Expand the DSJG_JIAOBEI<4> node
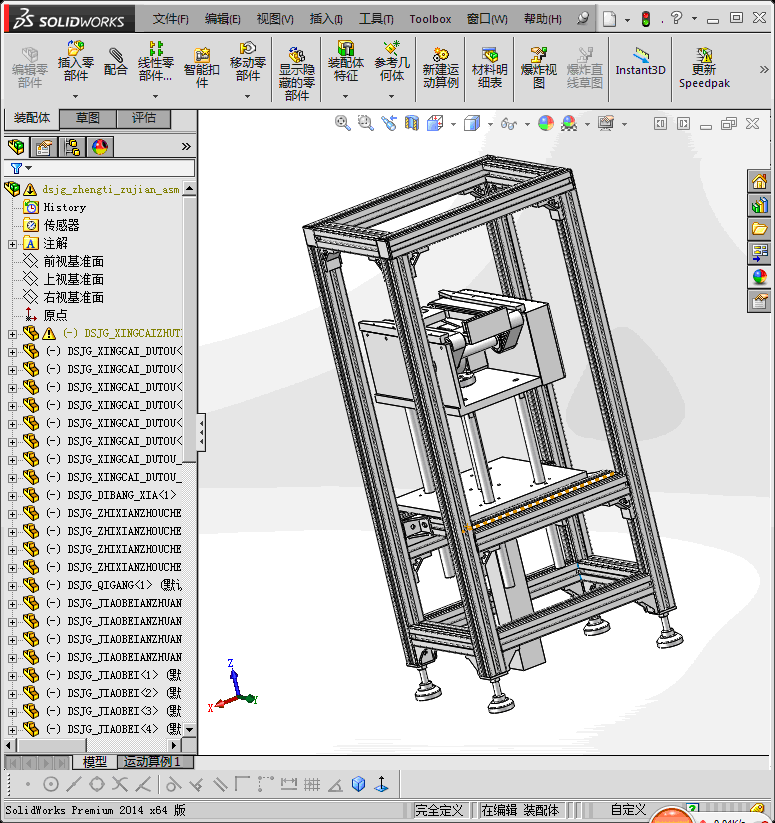 [x=12, y=730]
